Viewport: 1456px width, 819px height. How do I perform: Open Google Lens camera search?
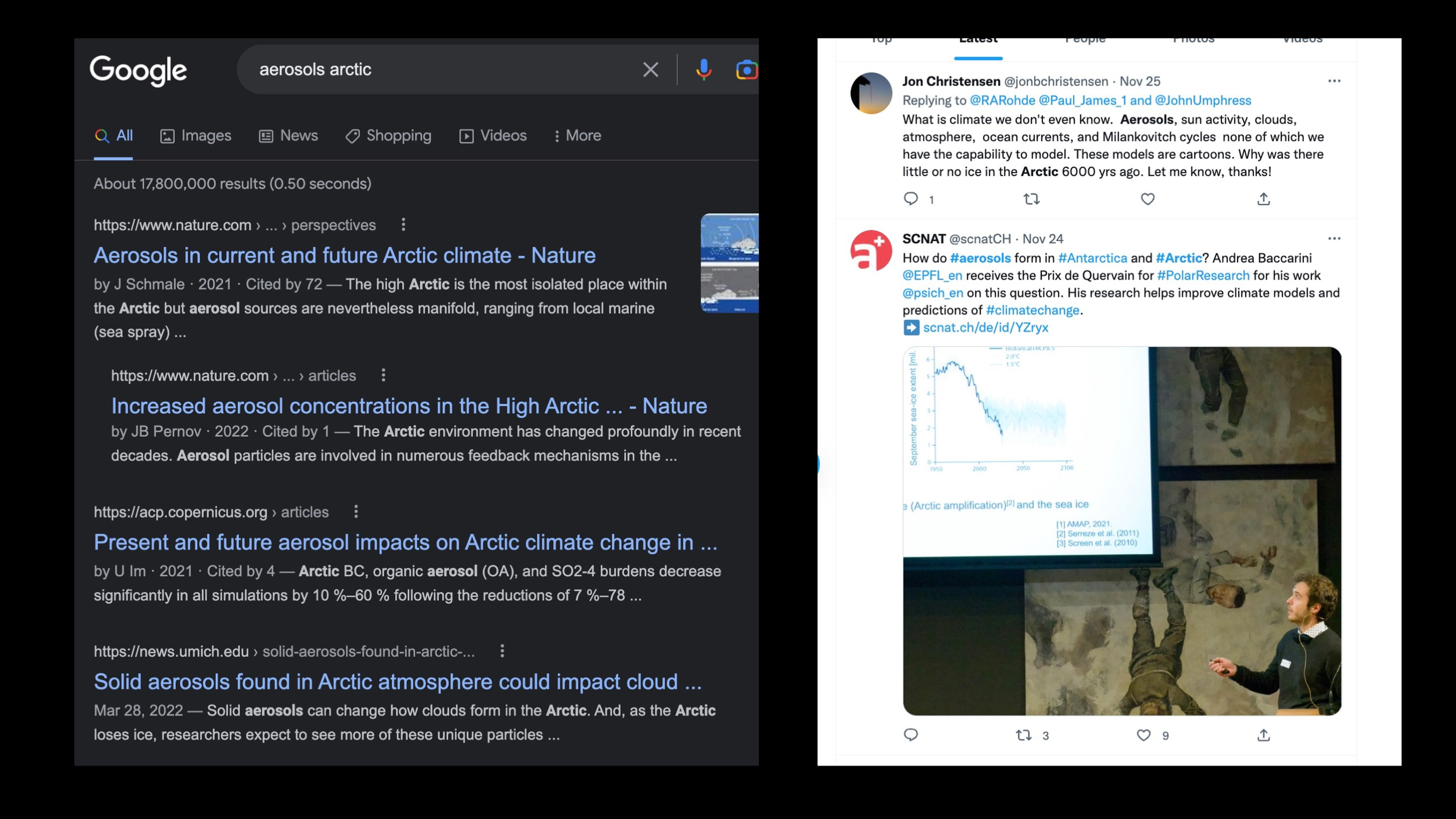[x=747, y=70]
